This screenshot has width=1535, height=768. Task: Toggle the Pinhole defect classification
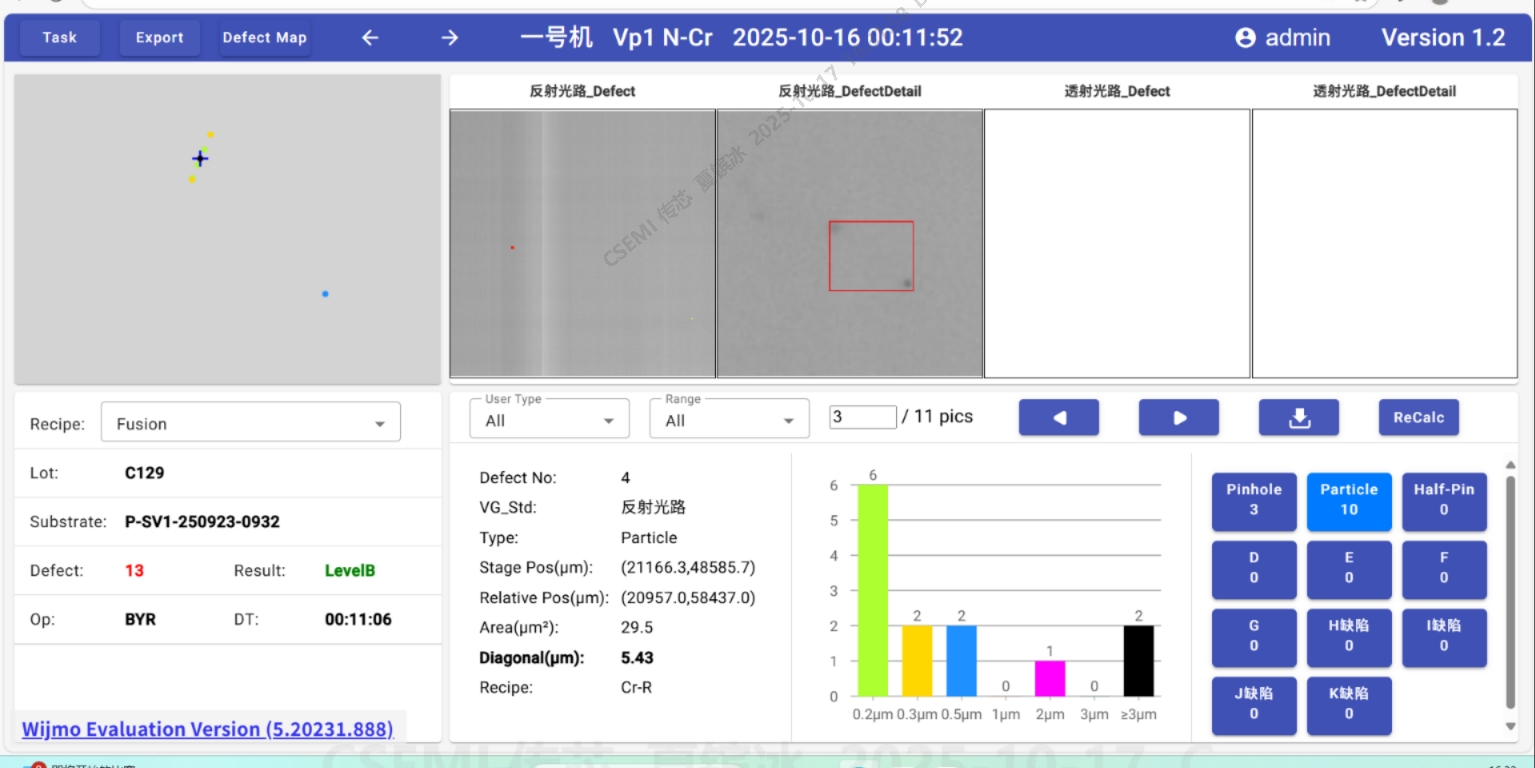(1253, 500)
